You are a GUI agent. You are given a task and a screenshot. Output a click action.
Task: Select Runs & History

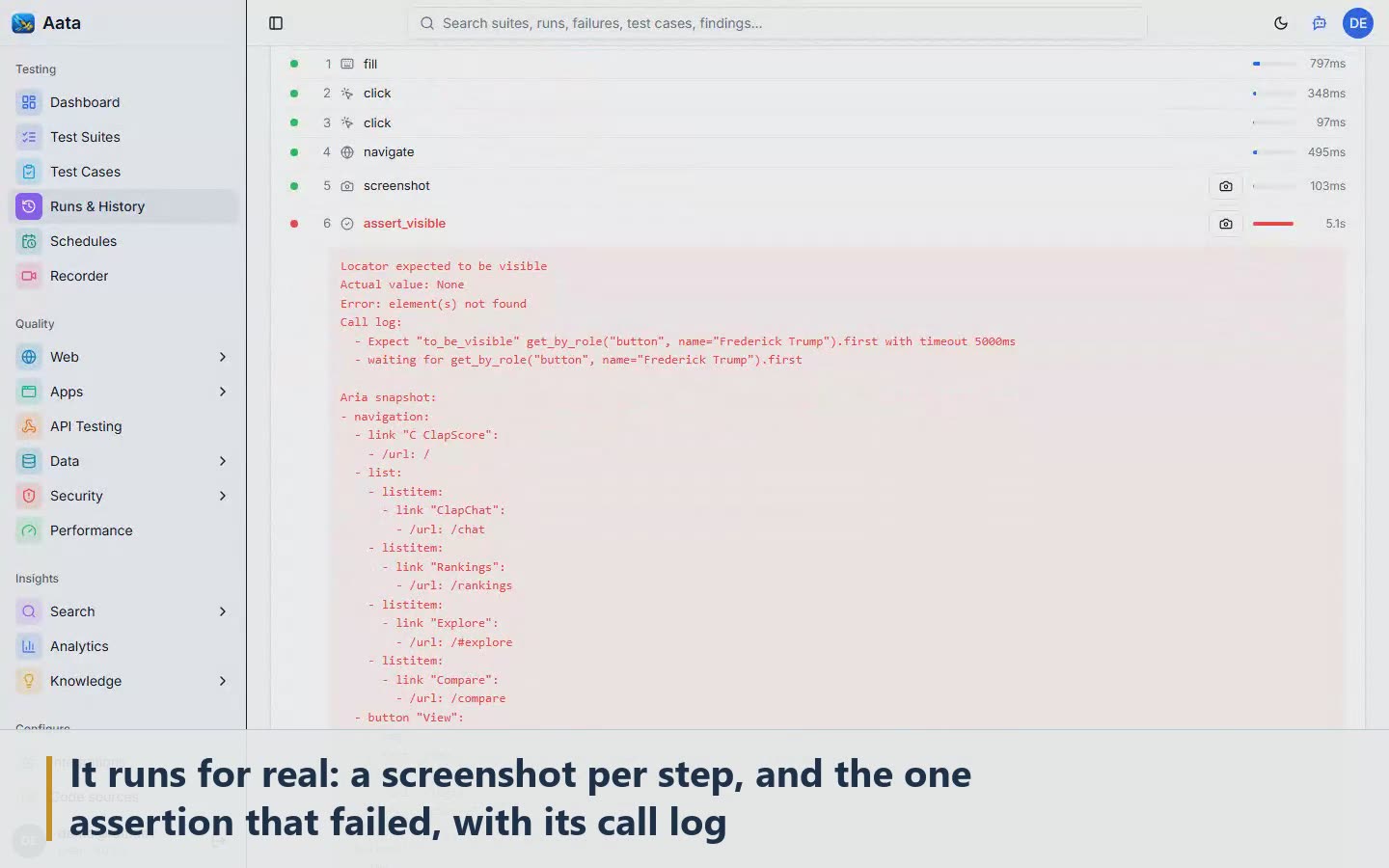(x=123, y=206)
